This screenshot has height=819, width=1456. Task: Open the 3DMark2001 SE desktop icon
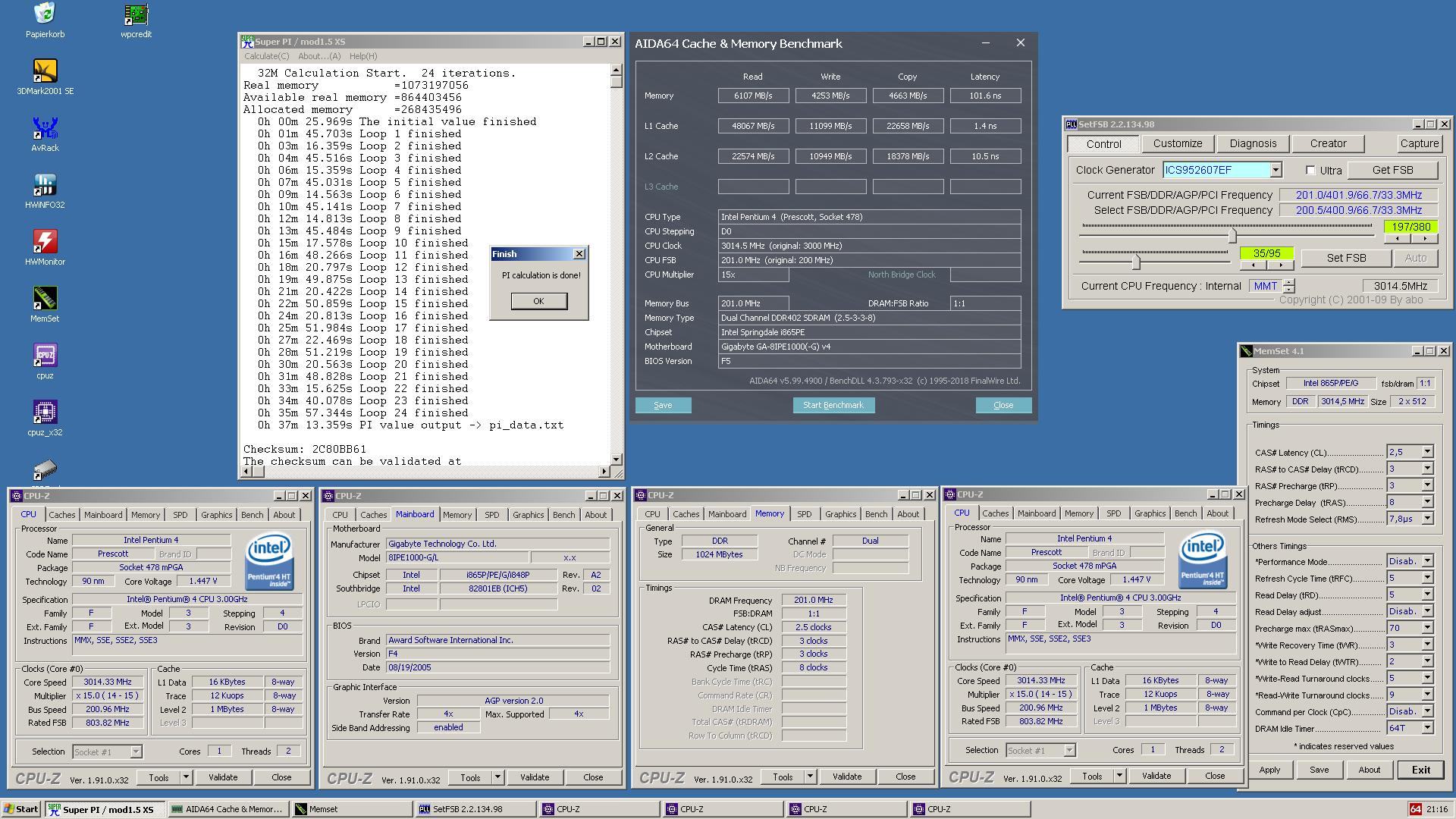coord(45,72)
